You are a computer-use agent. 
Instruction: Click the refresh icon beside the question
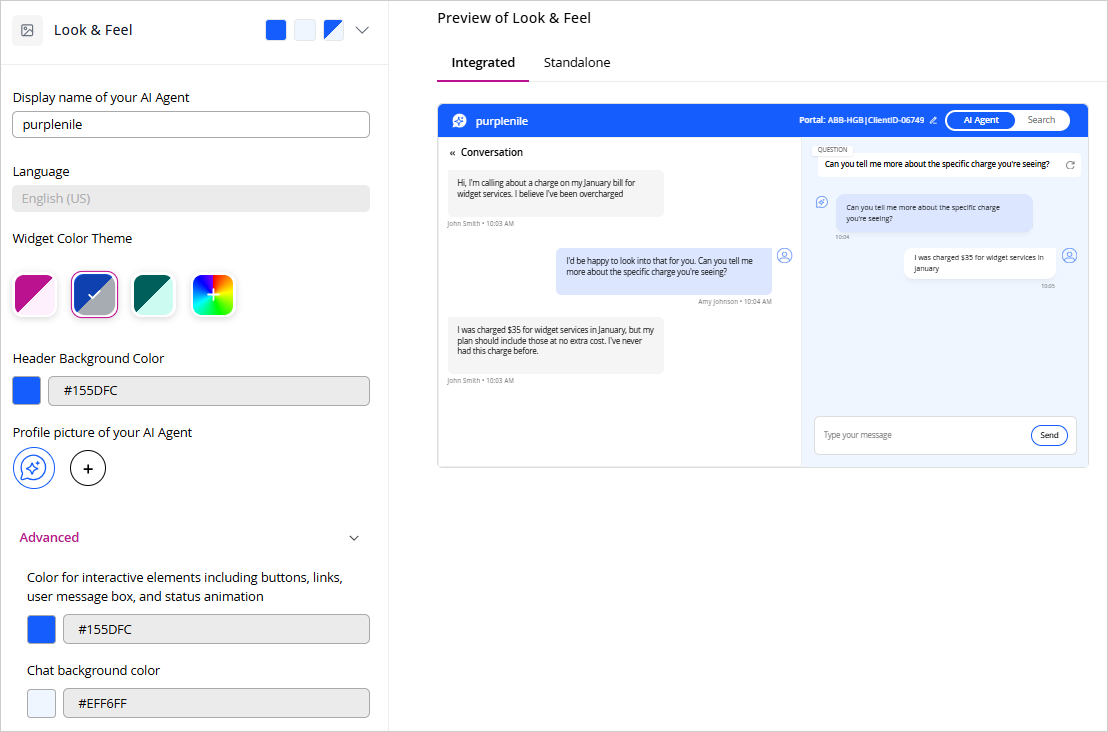pos(1070,165)
